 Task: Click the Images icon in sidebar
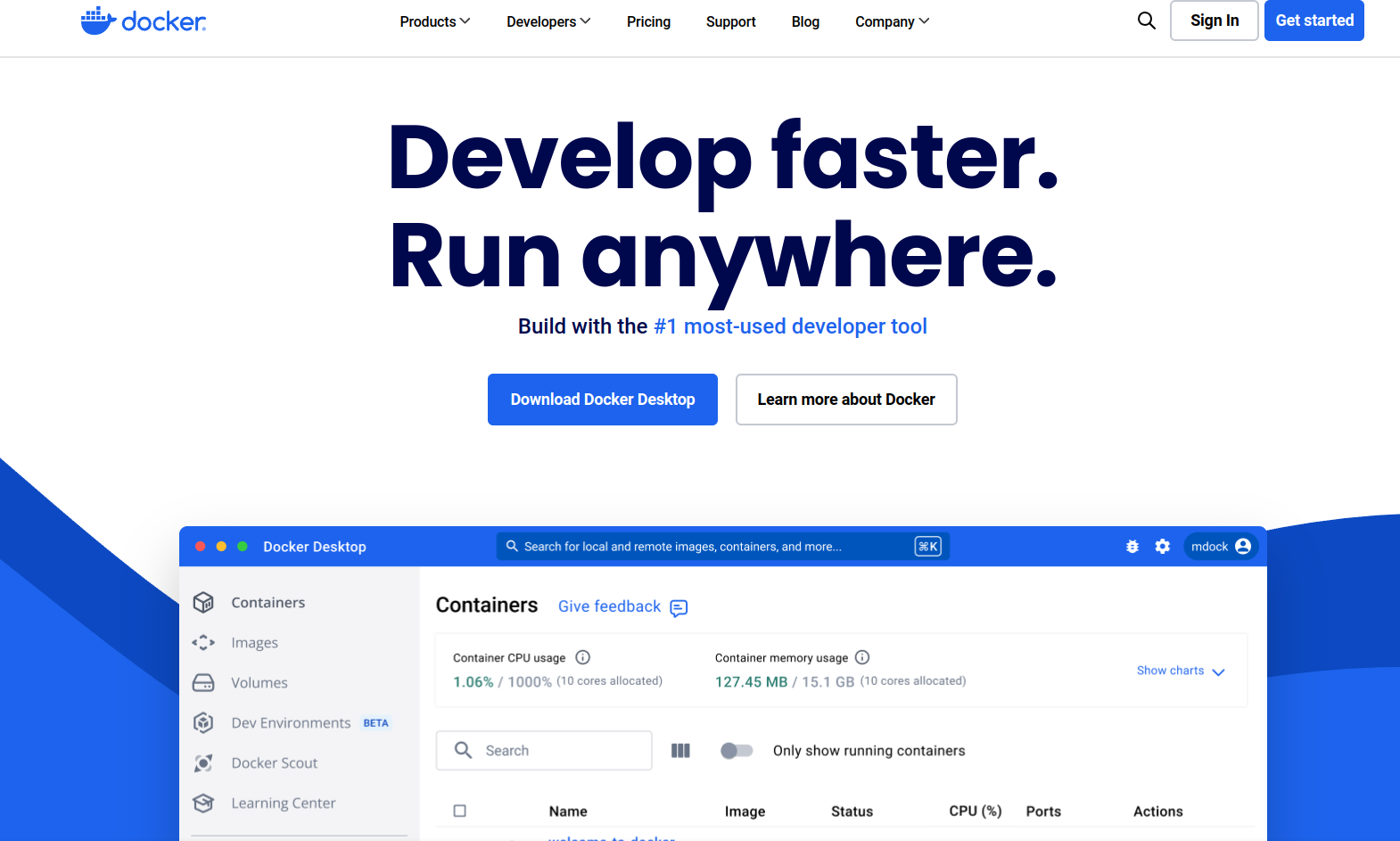click(x=203, y=643)
